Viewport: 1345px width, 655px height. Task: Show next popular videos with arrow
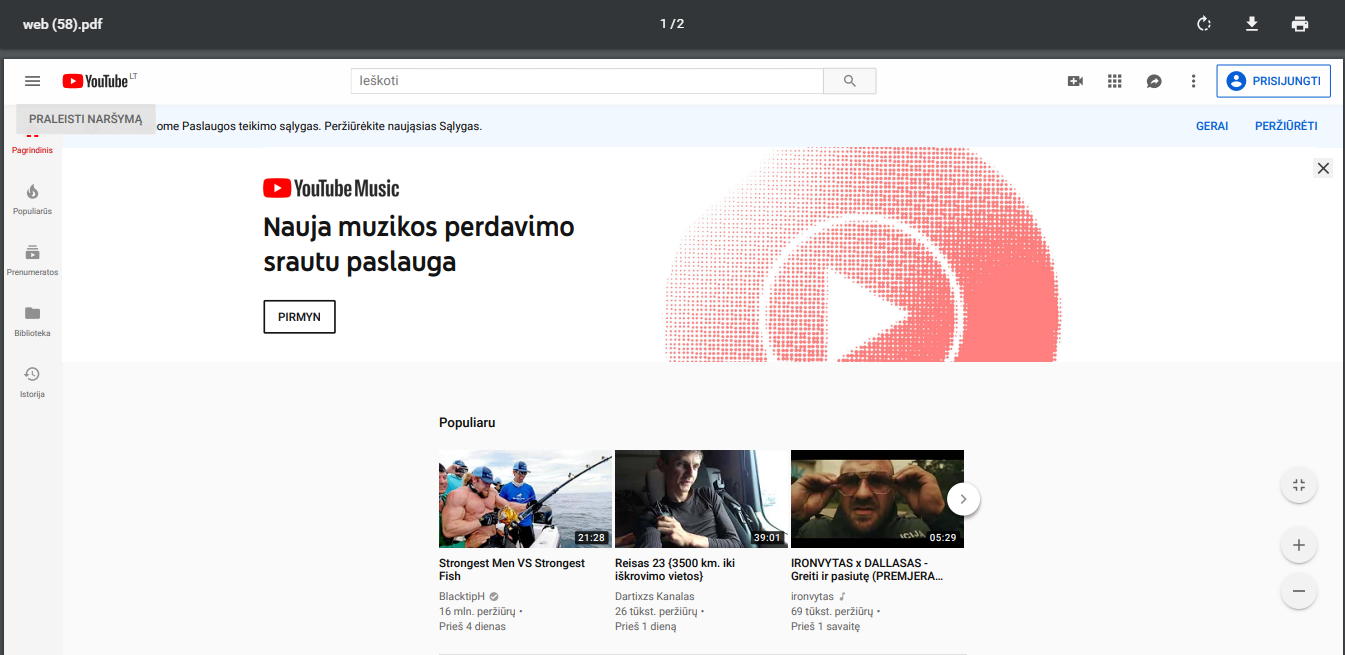(x=963, y=498)
